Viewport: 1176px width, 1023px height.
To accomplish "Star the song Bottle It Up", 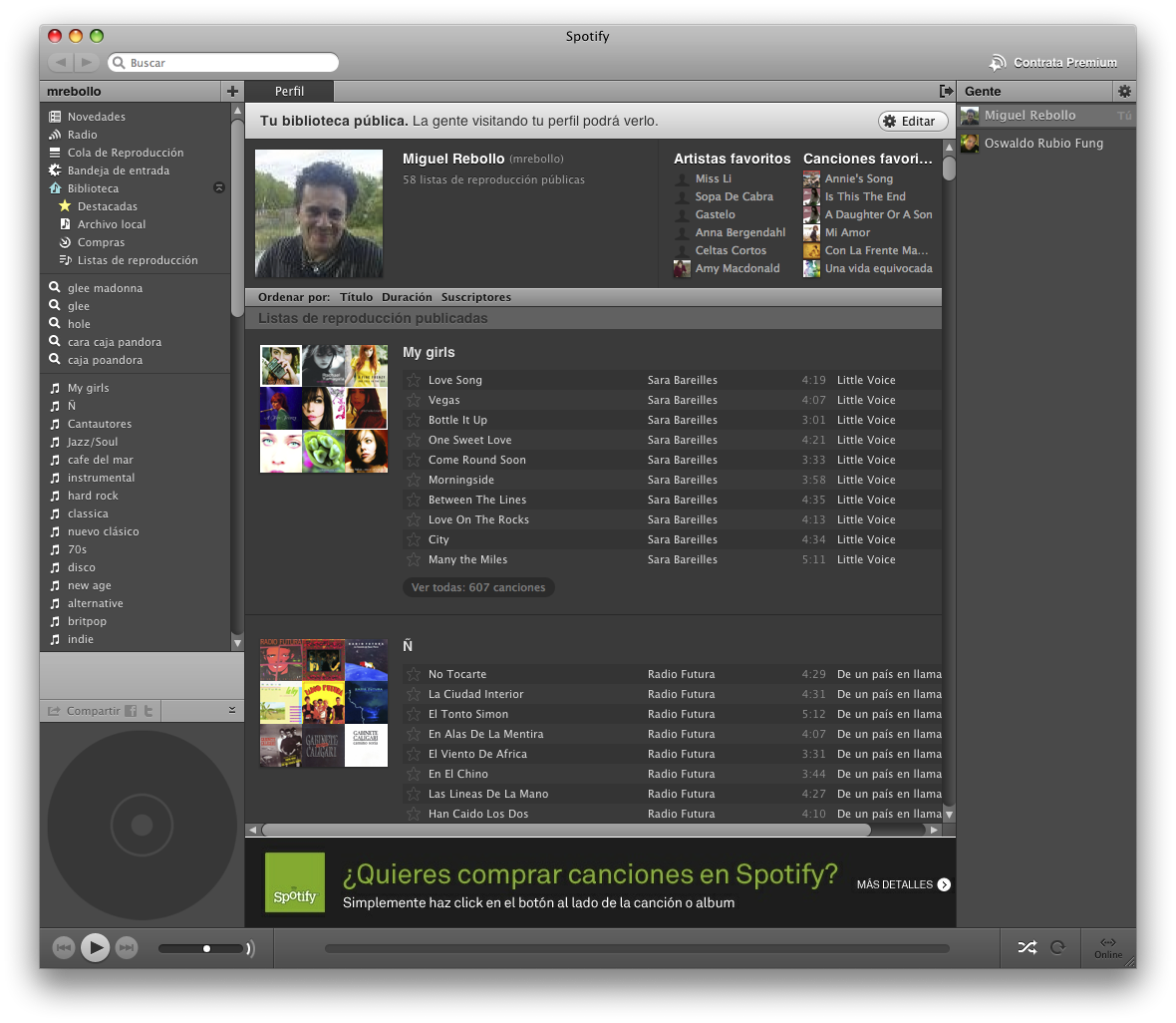I will (414, 421).
